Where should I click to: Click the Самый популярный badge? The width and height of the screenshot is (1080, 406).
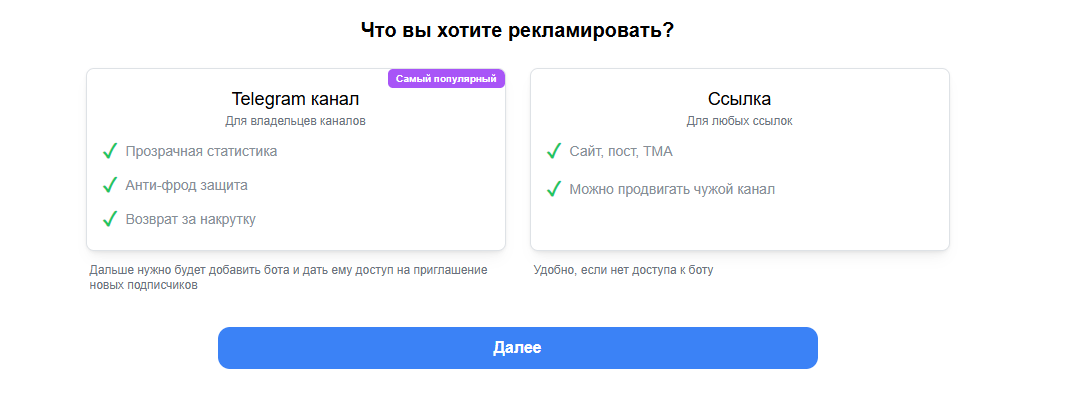click(446, 78)
